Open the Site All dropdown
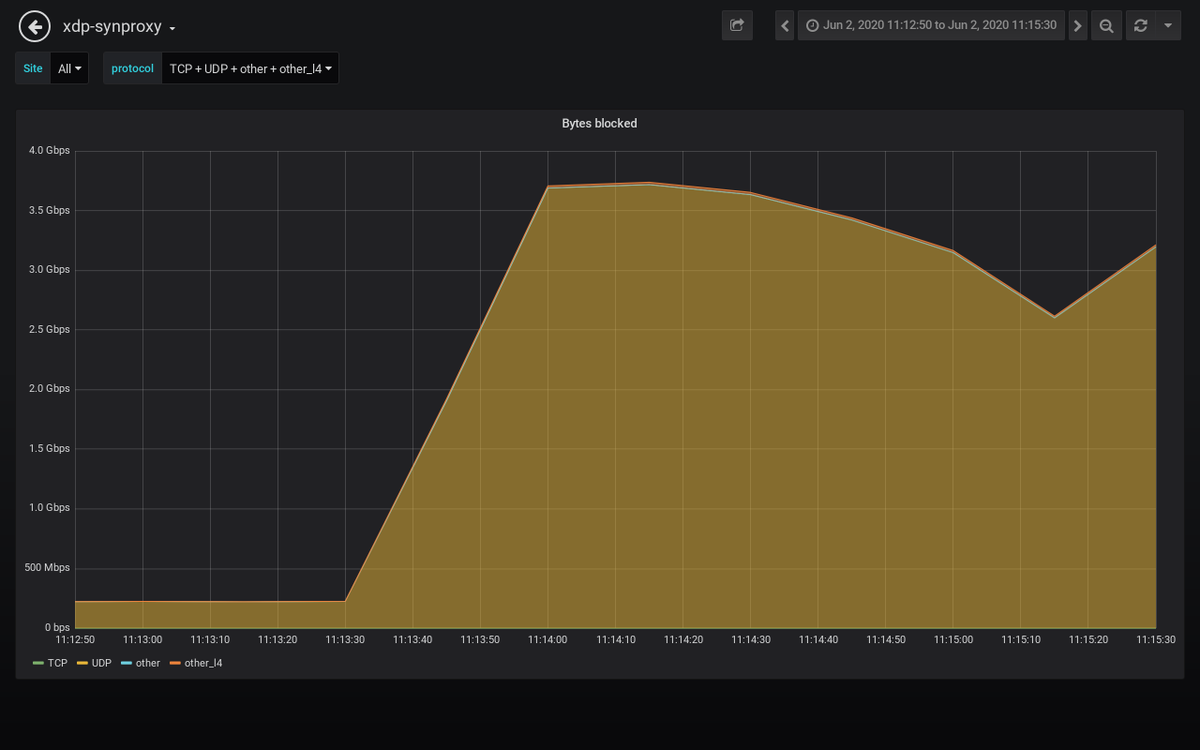Image resolution: width=1200 pixels, height=750 pixels. point(68,68)
